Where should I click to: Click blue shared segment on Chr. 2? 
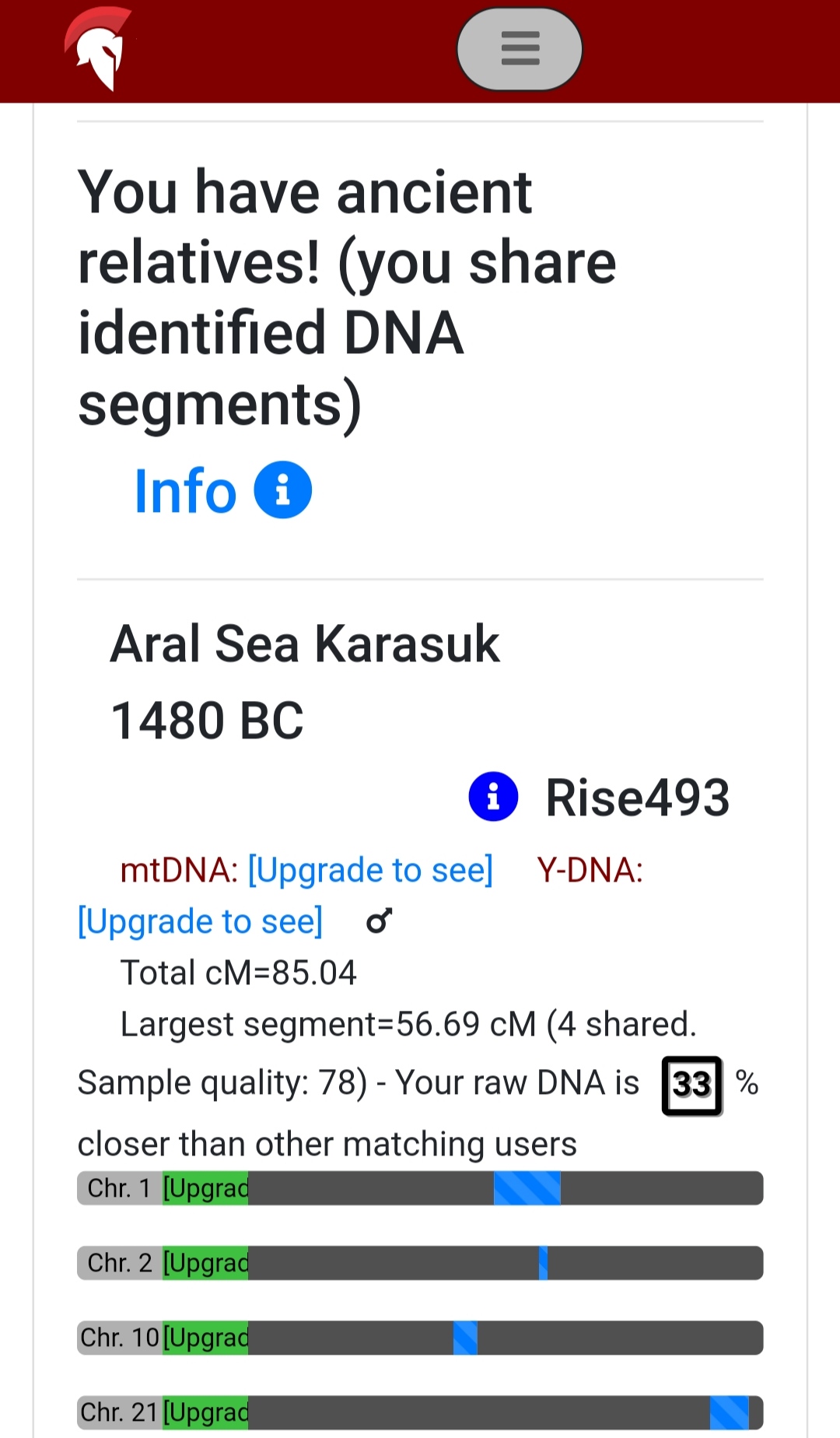click(543, 1263)
